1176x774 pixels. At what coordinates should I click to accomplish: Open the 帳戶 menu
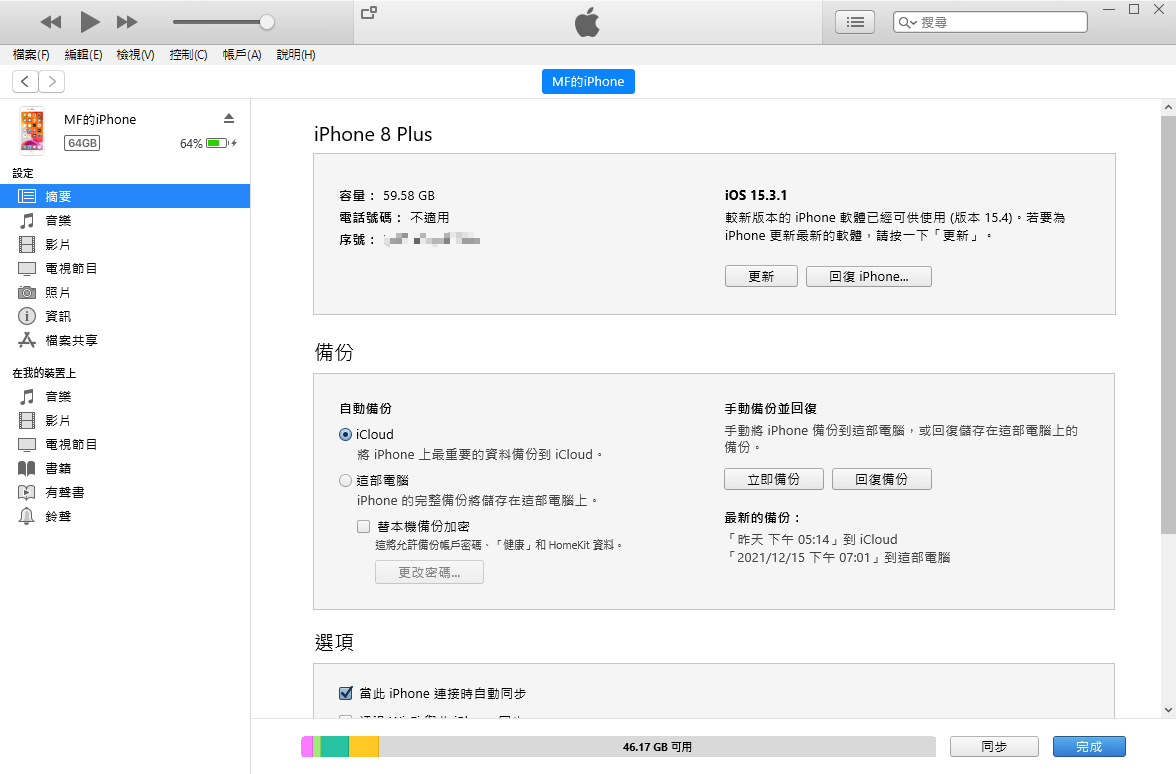[x=241, y=55]
